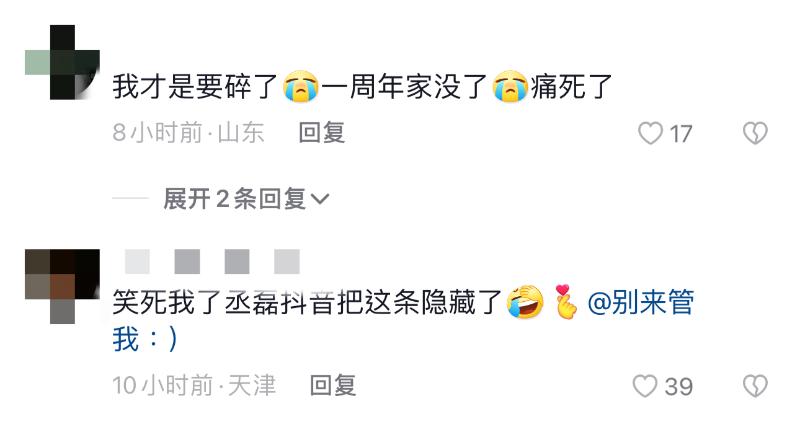Select the comment text 一周年家没了

point(406,86)
